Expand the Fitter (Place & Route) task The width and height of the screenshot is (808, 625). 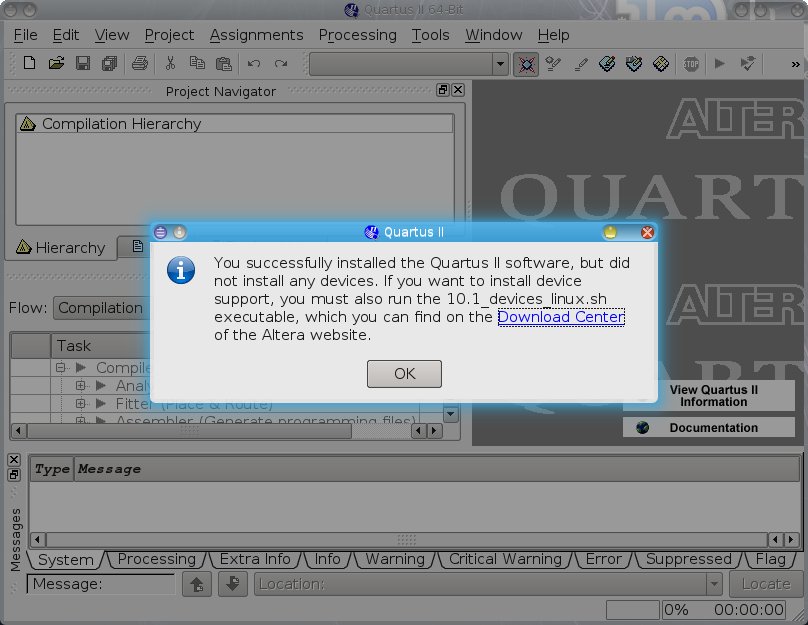click(x=82, y=404)
